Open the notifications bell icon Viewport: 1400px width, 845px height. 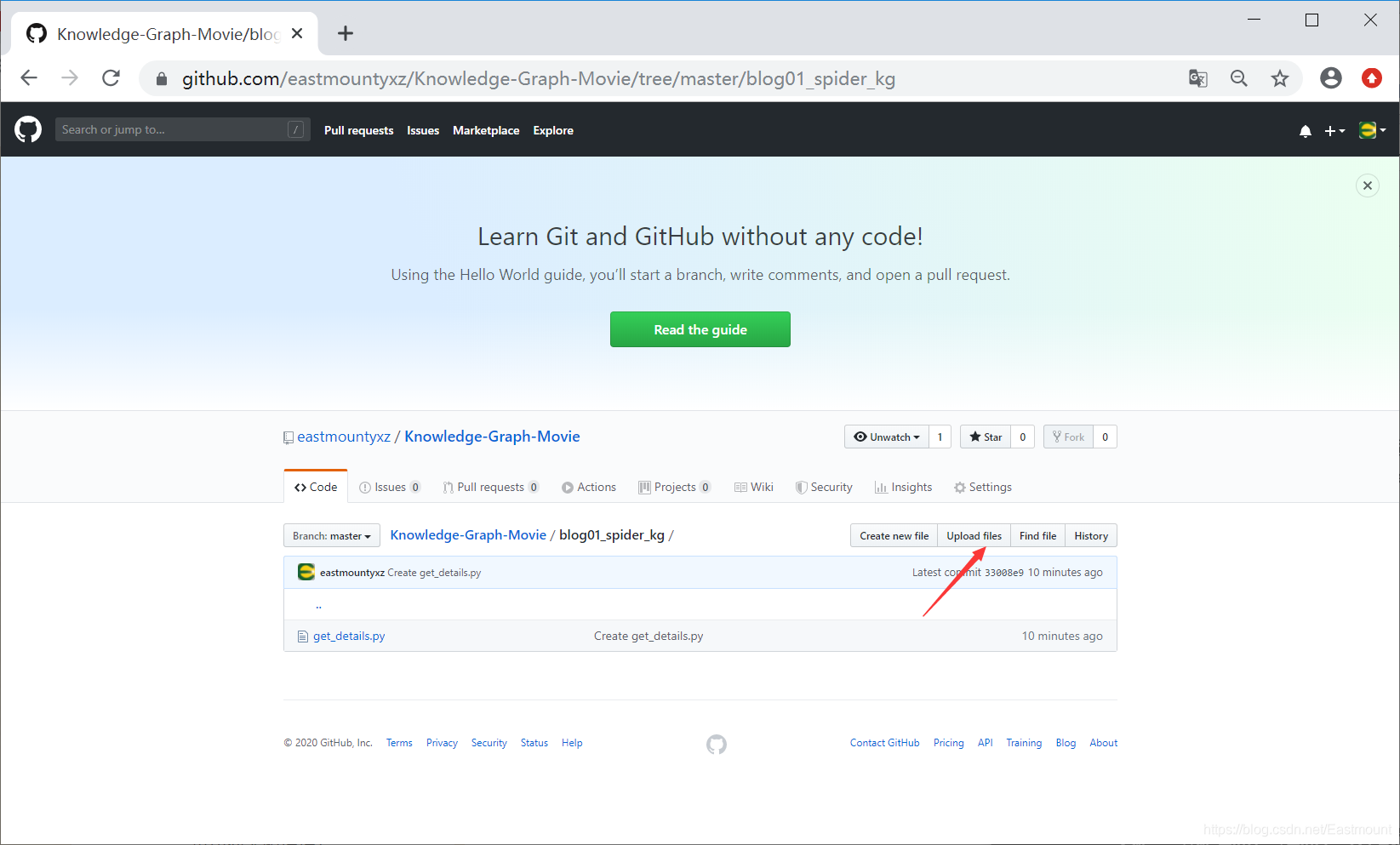pos(1305,131)
